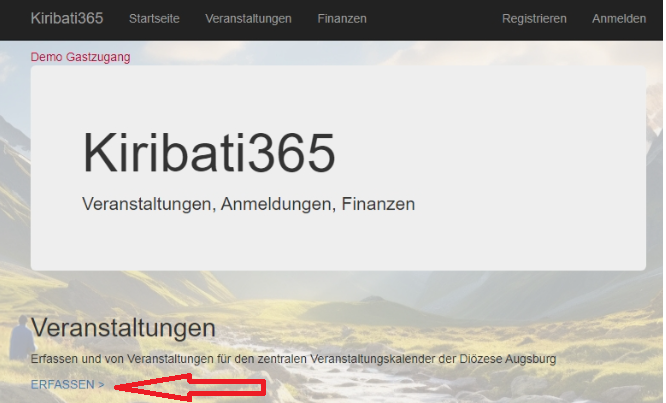Click the Veranstaltungen section heading

click(123, 327)
